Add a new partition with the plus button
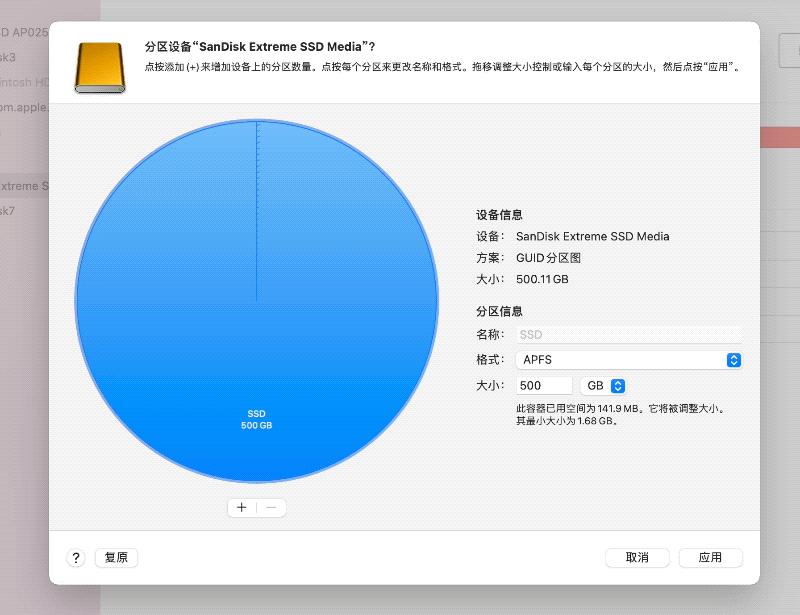 click(x=241, y=508)
